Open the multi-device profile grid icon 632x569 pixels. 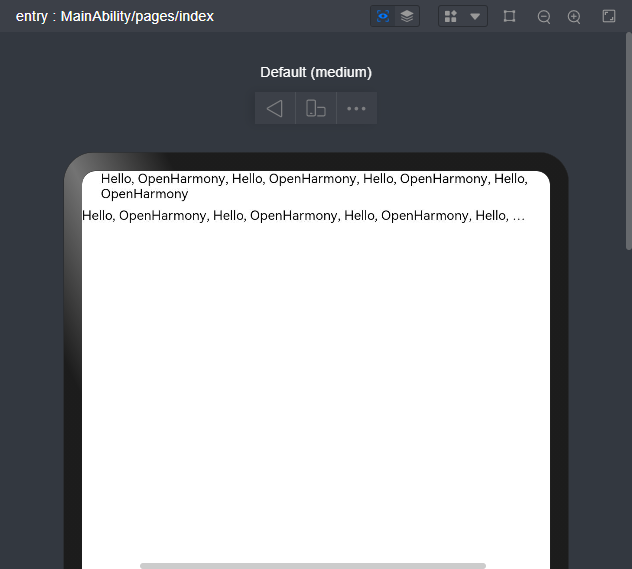coord(450,16)
